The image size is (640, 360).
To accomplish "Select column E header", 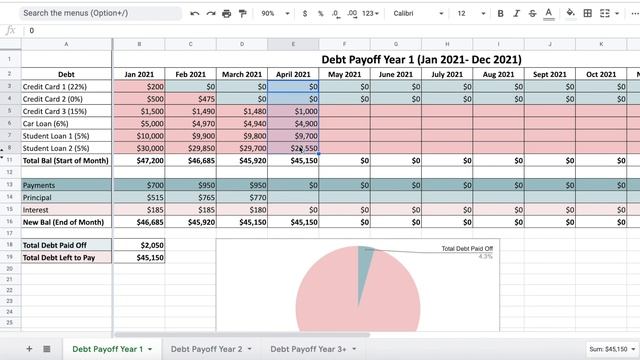I will [x=293, y=44].
